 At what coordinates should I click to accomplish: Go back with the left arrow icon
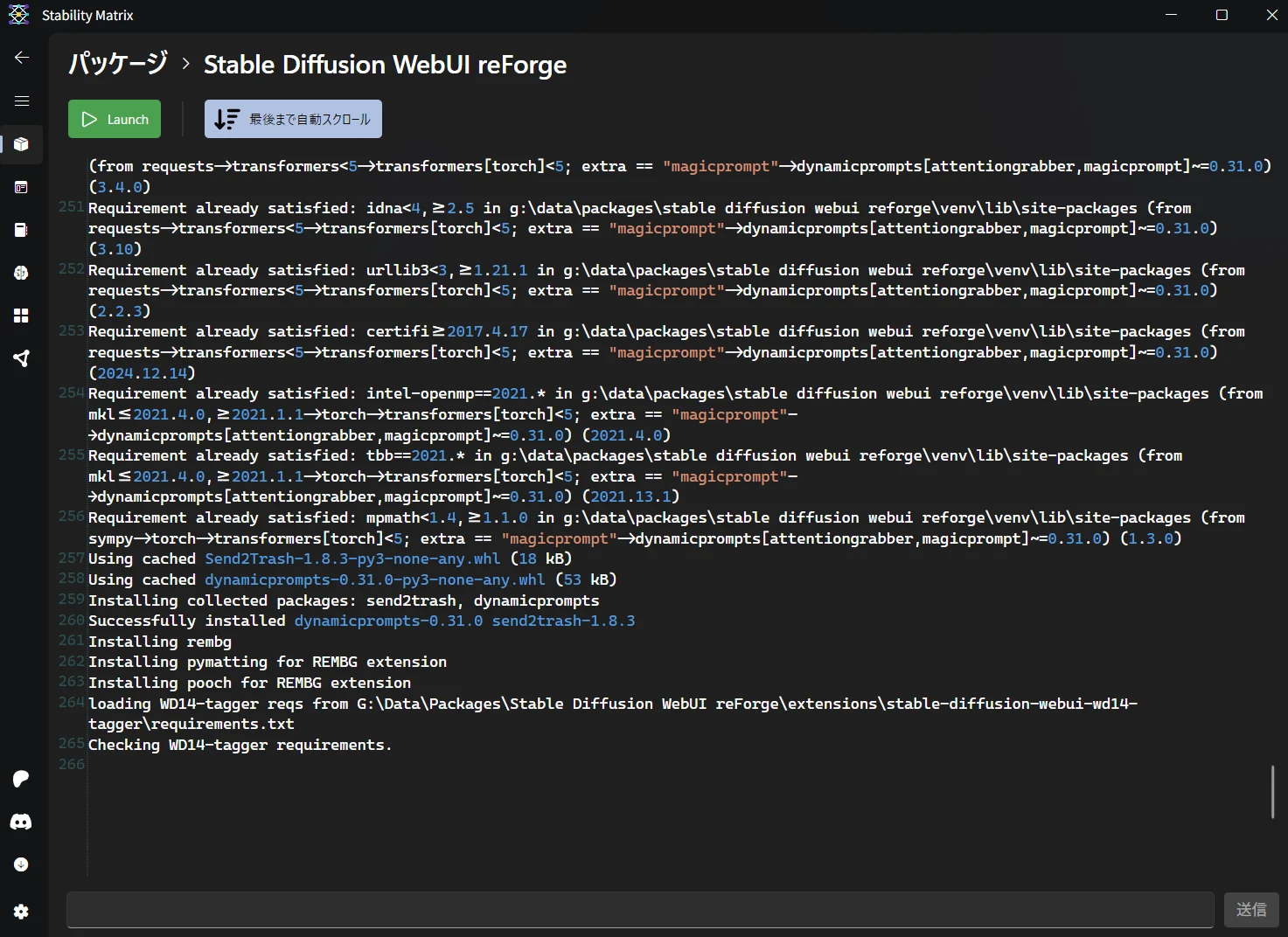22,58
